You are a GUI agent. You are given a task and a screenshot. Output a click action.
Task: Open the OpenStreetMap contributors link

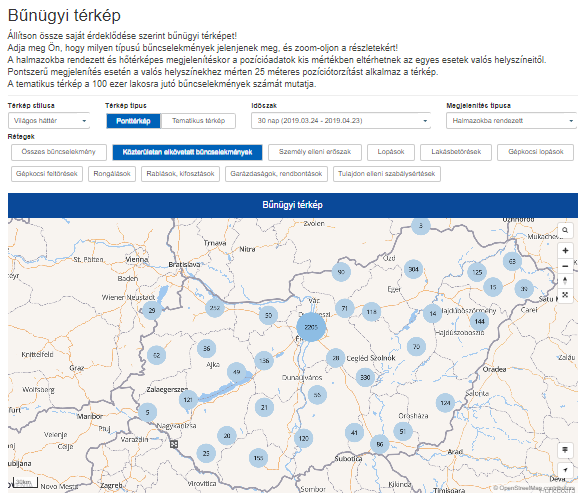click(x=534, y=488)
